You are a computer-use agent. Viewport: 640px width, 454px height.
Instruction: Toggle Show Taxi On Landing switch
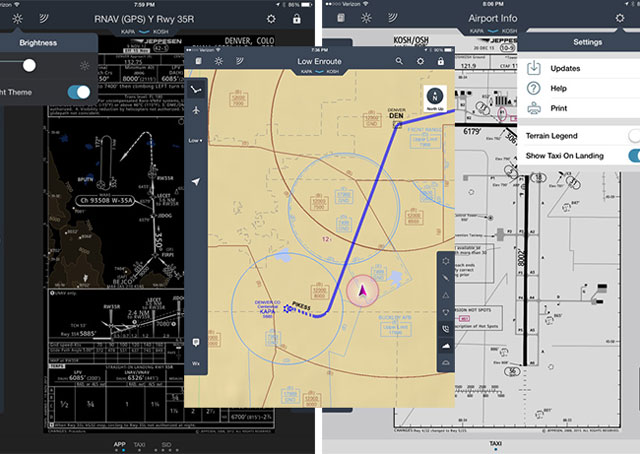click(x=634, y=156)
